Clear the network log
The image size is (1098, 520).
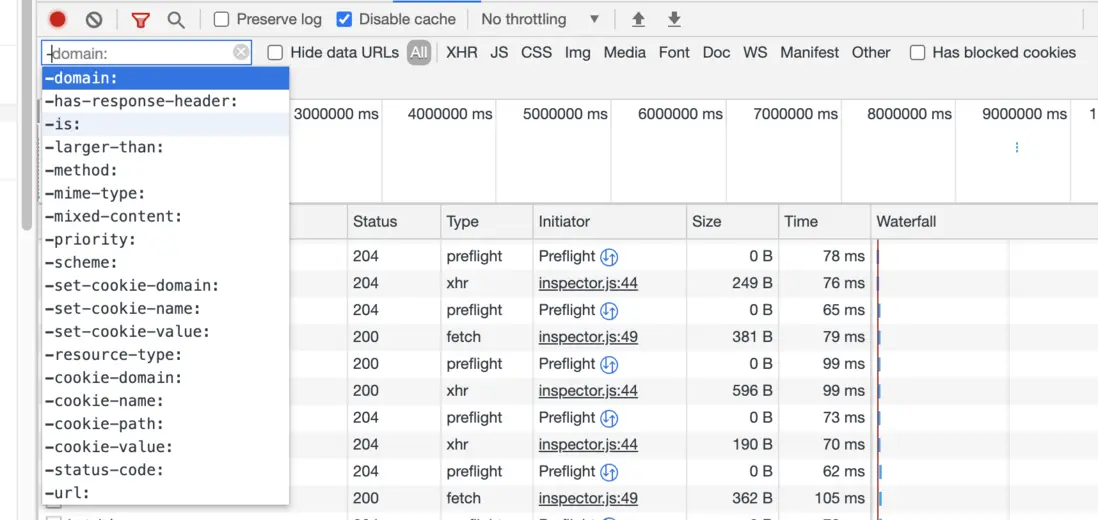coord(94,19)
